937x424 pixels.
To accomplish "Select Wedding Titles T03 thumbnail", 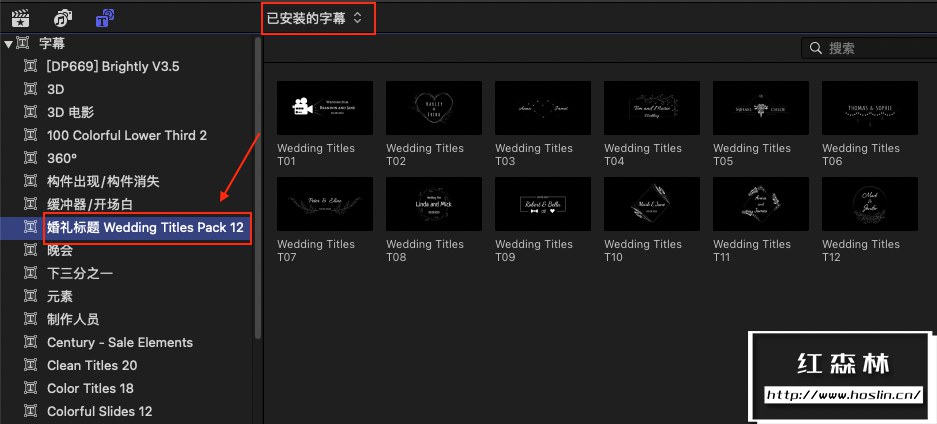I will (543, 108).
